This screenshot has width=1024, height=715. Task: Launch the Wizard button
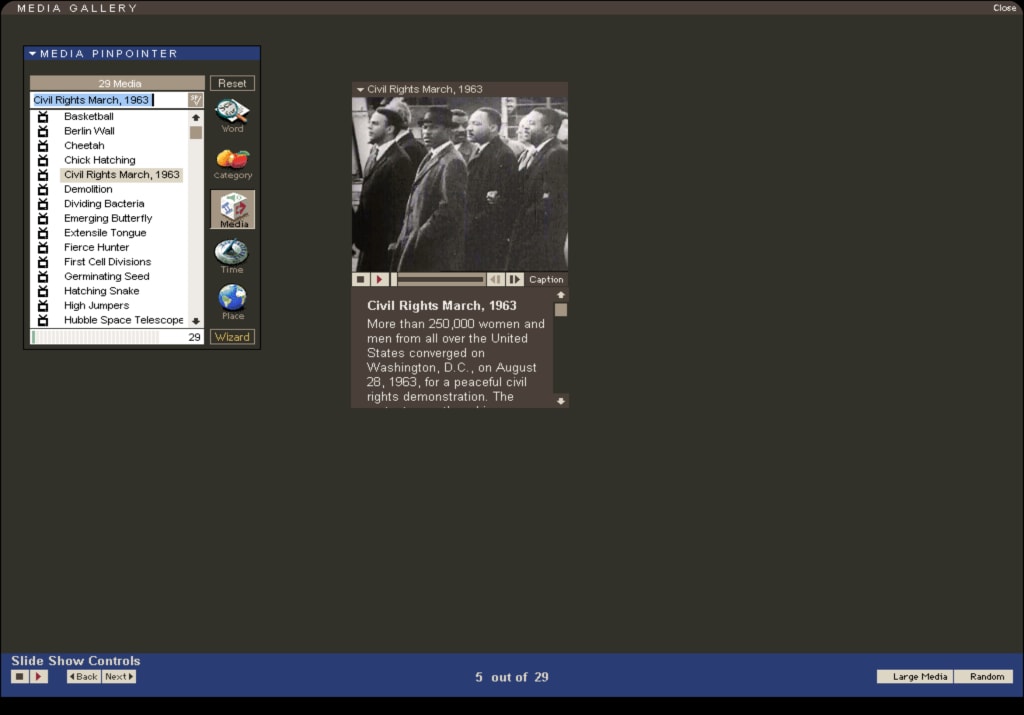click(232, 337)
